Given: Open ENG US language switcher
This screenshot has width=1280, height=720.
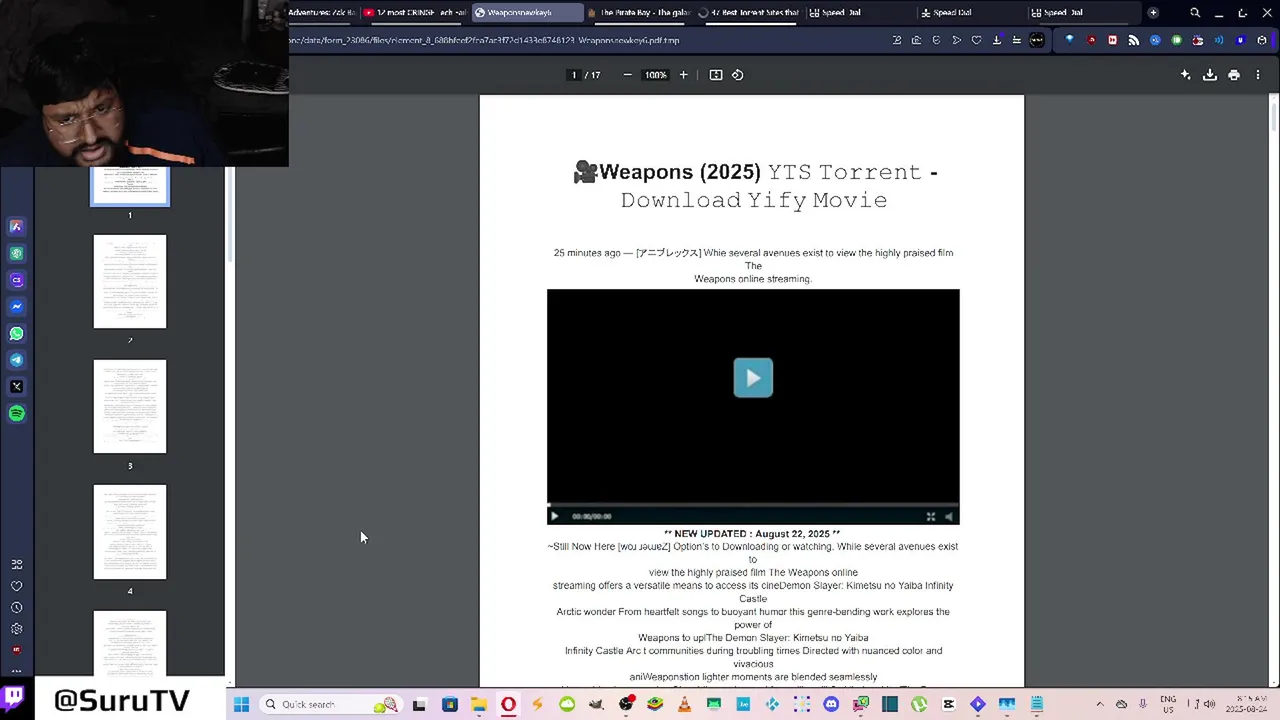Looking at the screenshot, I should click(1168, 705).
